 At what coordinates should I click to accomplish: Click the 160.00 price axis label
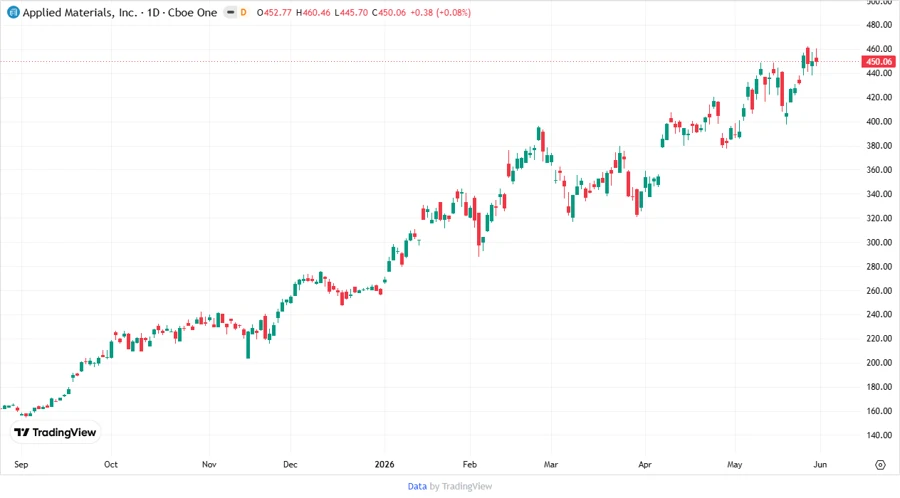pyautogui.click(x=879, y=411)
